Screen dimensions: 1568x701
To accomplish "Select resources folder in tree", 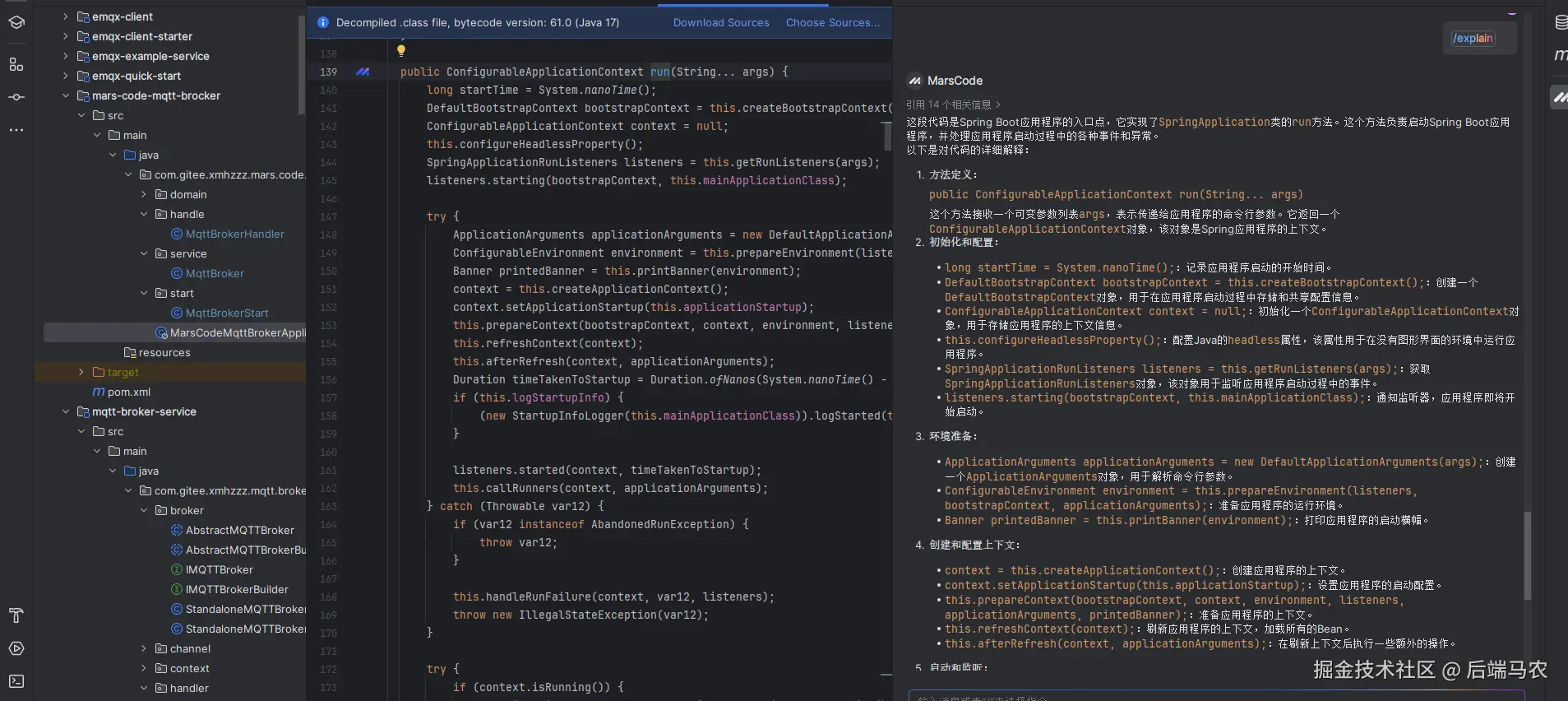I will point(157,352).
